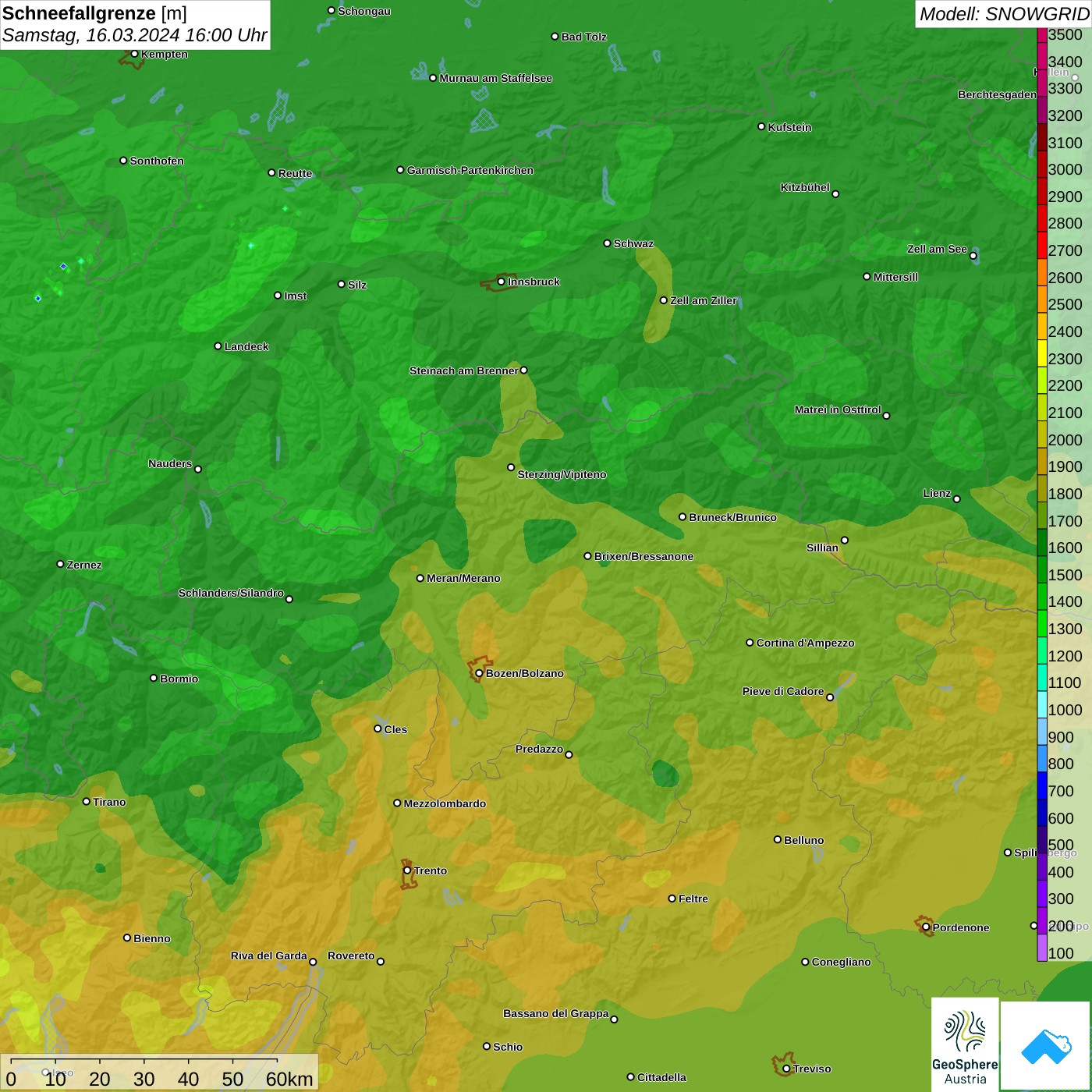The image size is (1092, 1092).
Task: Click the Berchtesgaden label
Action: (997, 94)
